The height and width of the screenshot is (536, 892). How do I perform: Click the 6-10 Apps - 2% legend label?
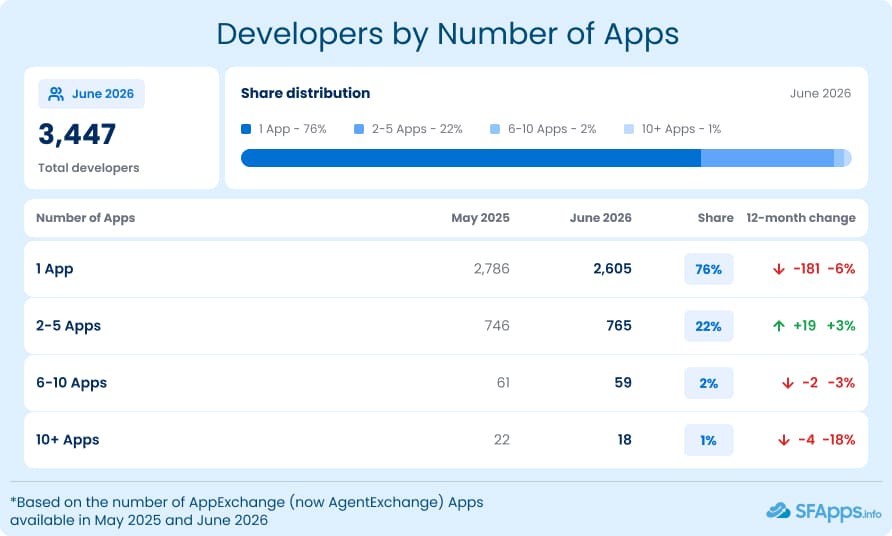[x=552, y=129]
